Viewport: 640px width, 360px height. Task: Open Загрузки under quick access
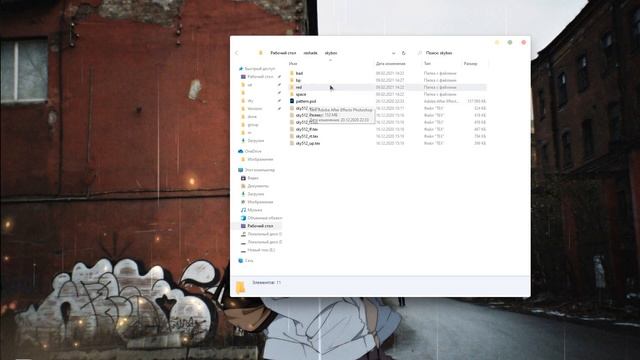[256, 141]
